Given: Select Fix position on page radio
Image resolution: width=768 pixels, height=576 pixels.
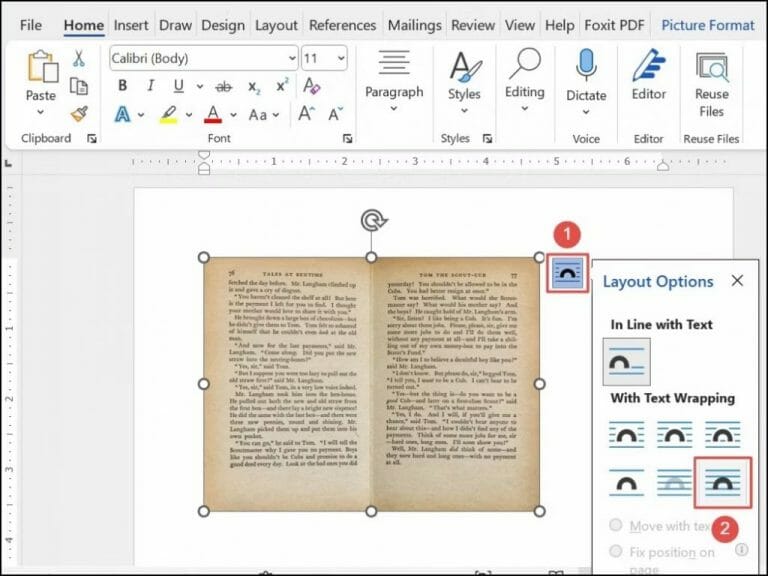Looking at the screenshot, I should click(x=616, y=552).
